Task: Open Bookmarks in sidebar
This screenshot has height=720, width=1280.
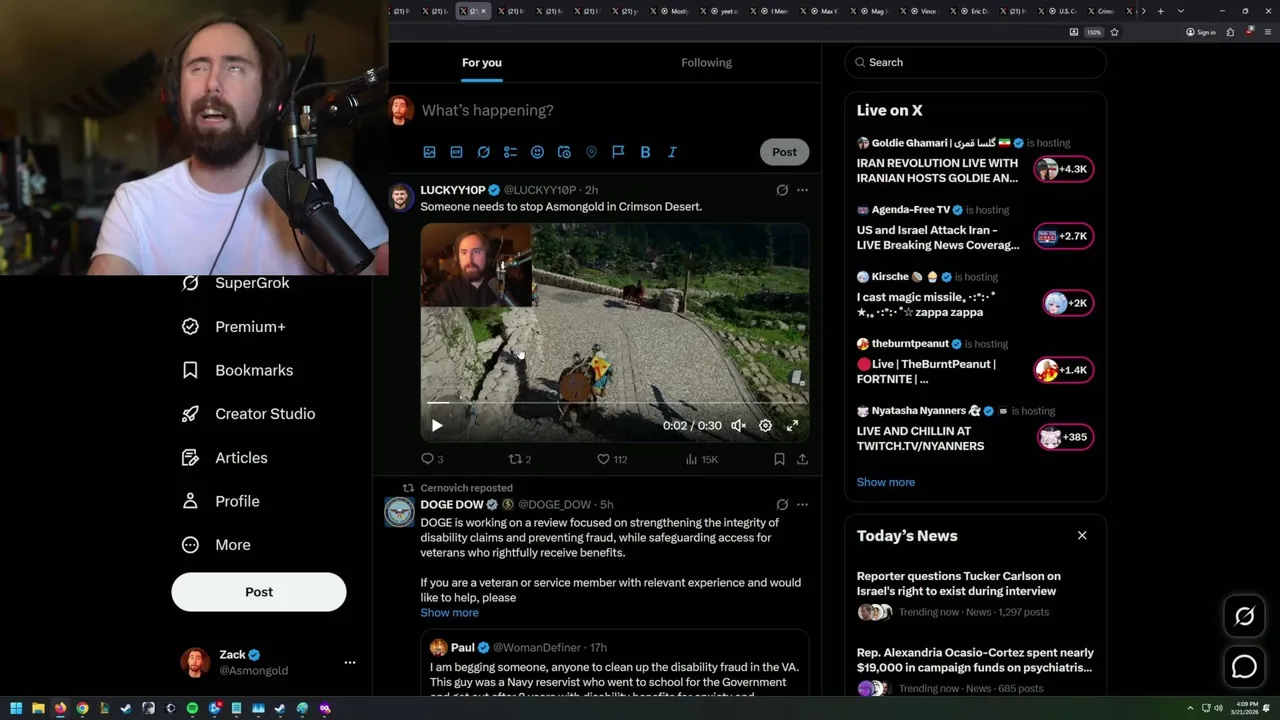Action: click(239, 370)
